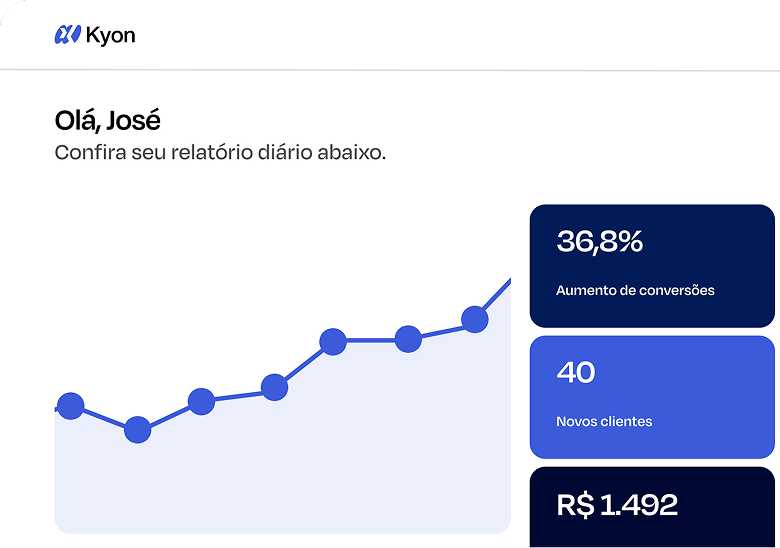
Task: Click the "Novos clientes" label
Action: point(604,421)
